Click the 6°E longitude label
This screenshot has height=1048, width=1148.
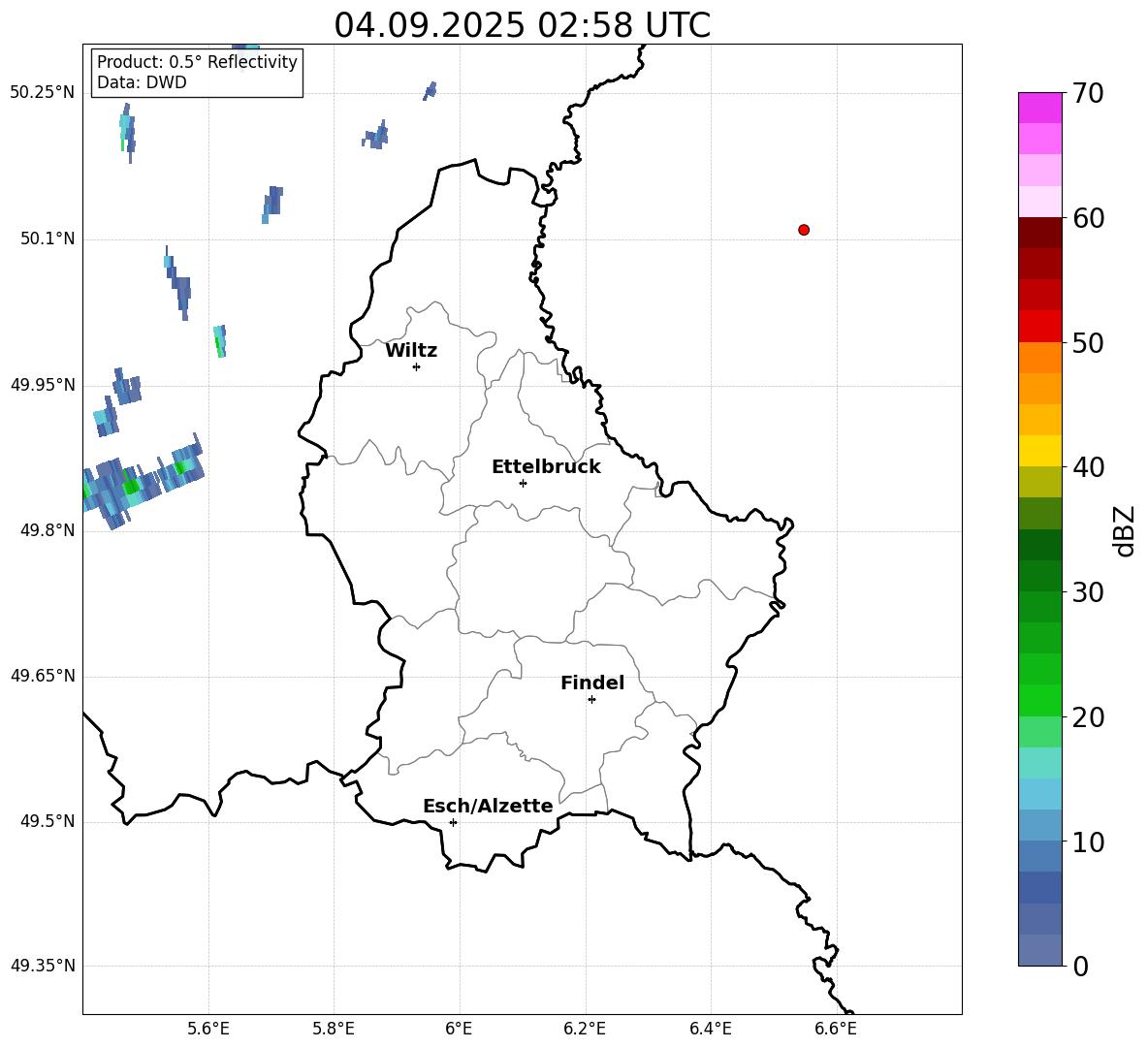(459, 1029)
